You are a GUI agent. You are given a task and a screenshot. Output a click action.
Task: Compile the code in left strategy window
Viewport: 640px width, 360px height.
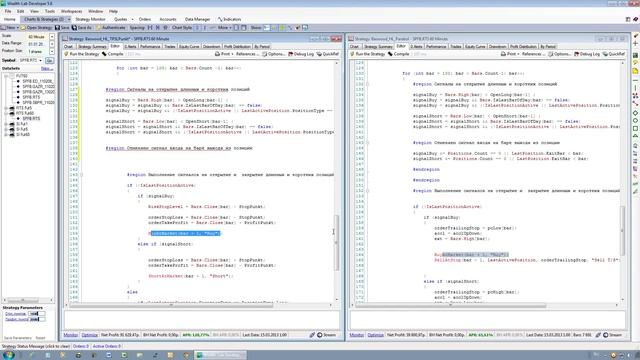click(113, 54)
